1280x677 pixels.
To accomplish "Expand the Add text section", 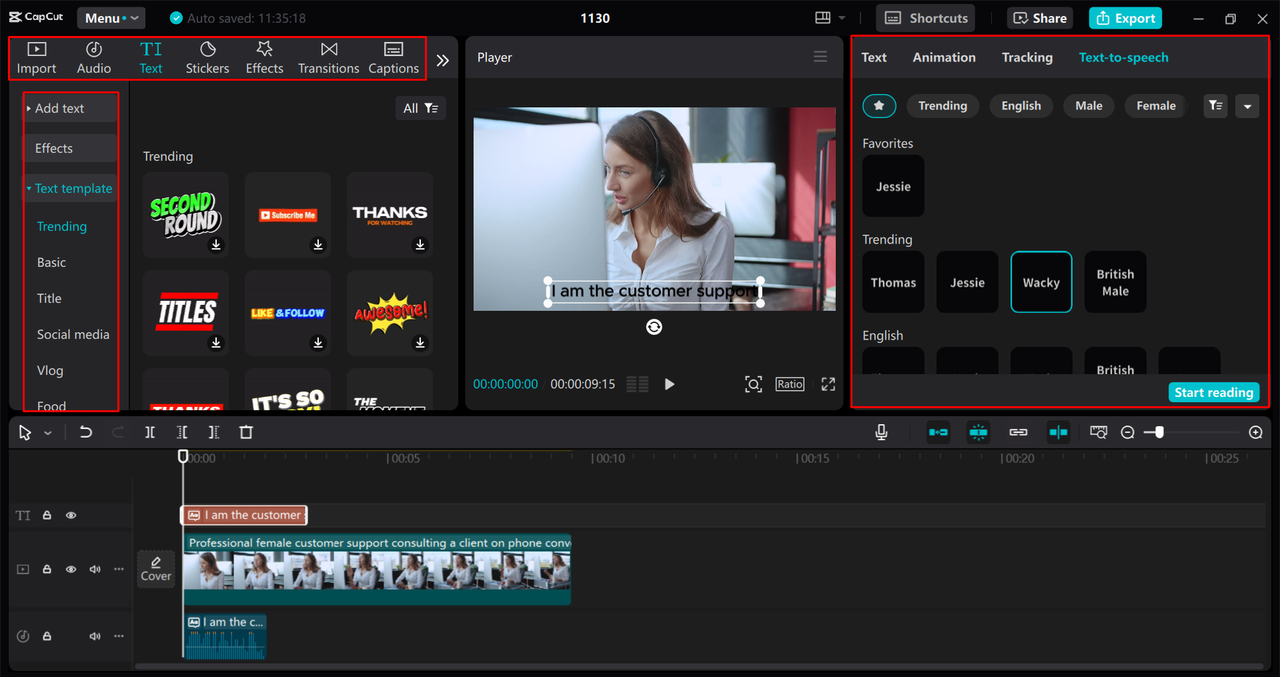I will [70, 108].
